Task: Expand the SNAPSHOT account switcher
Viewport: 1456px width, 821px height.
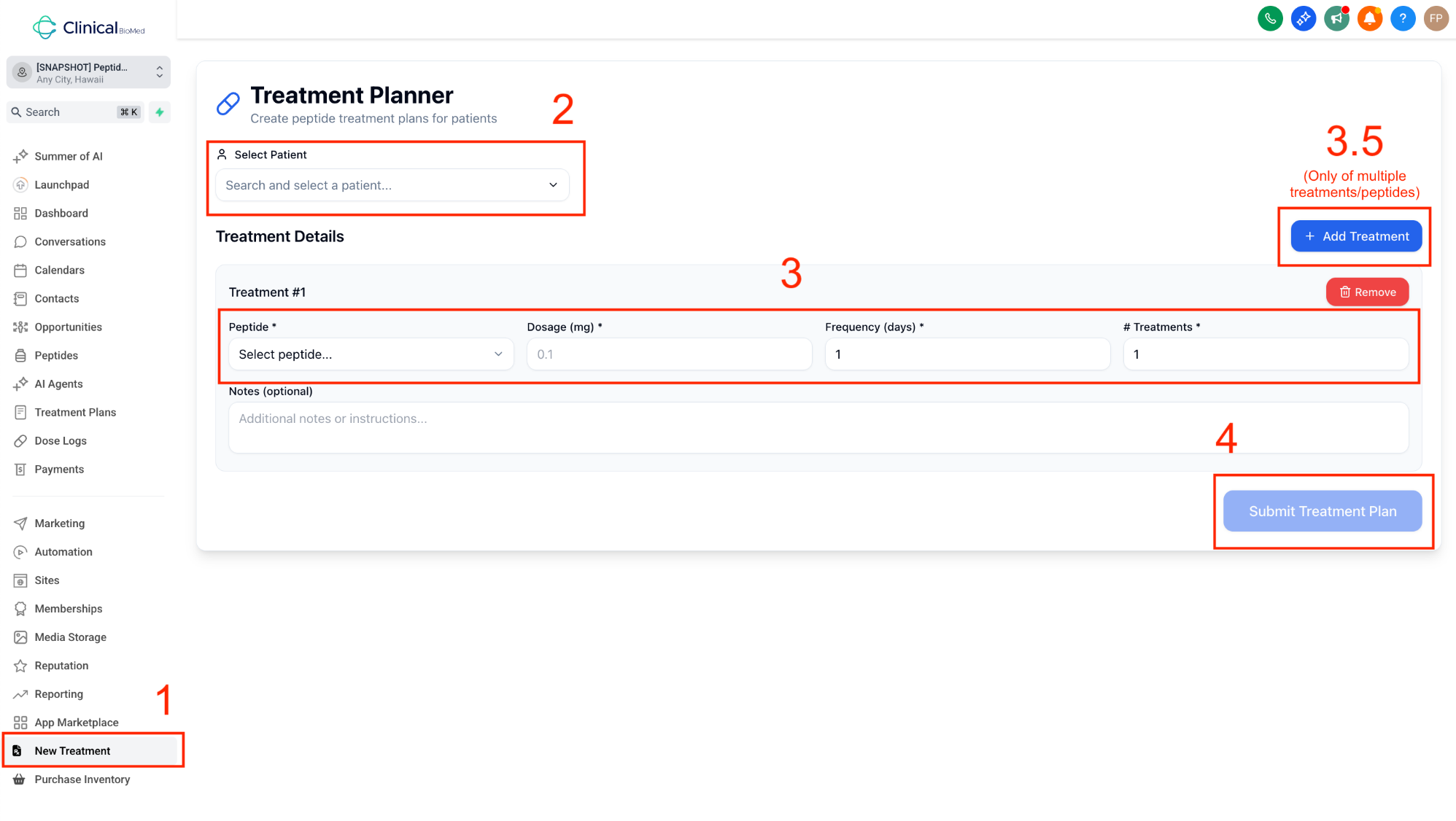Action: [x=88, y=73]
